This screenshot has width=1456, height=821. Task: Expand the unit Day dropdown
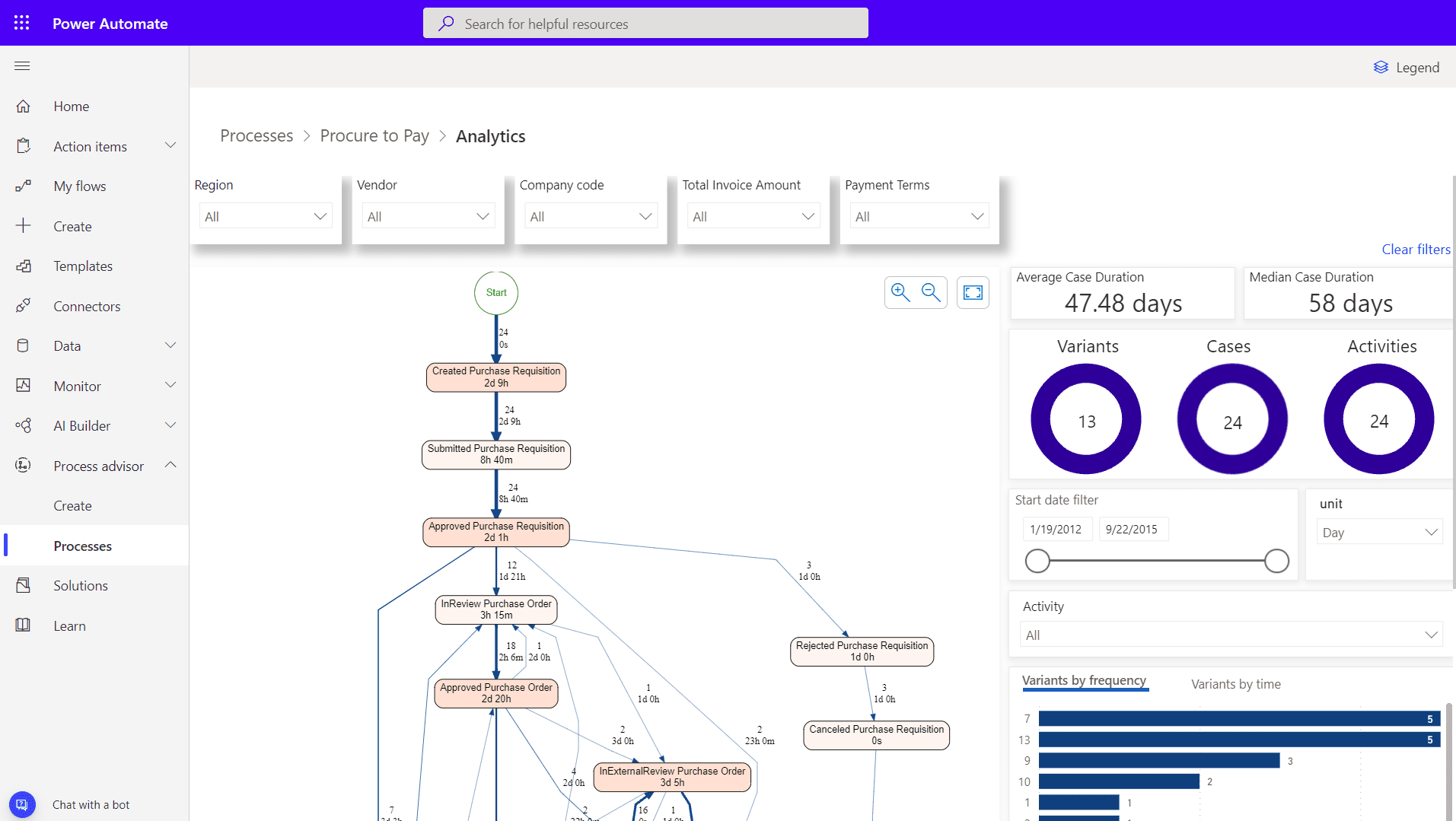point(1378,532)
